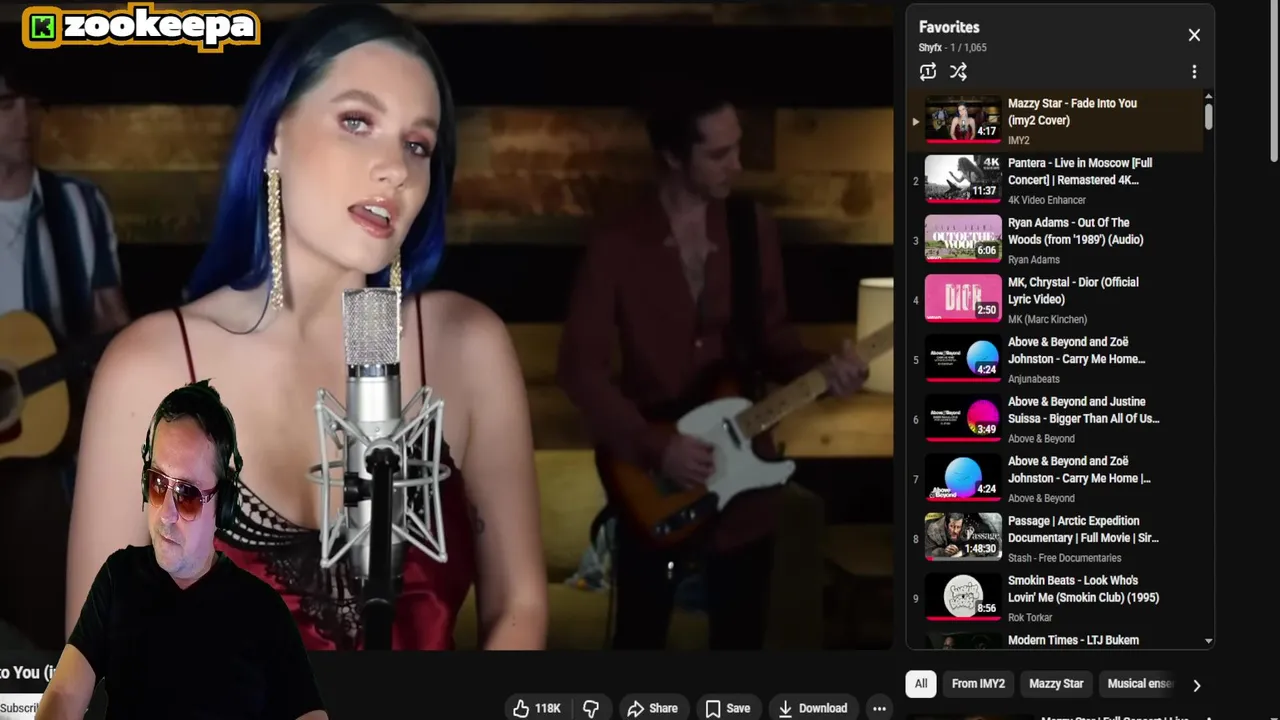
Task: Like the video with 118K likes
Action: 537,708
